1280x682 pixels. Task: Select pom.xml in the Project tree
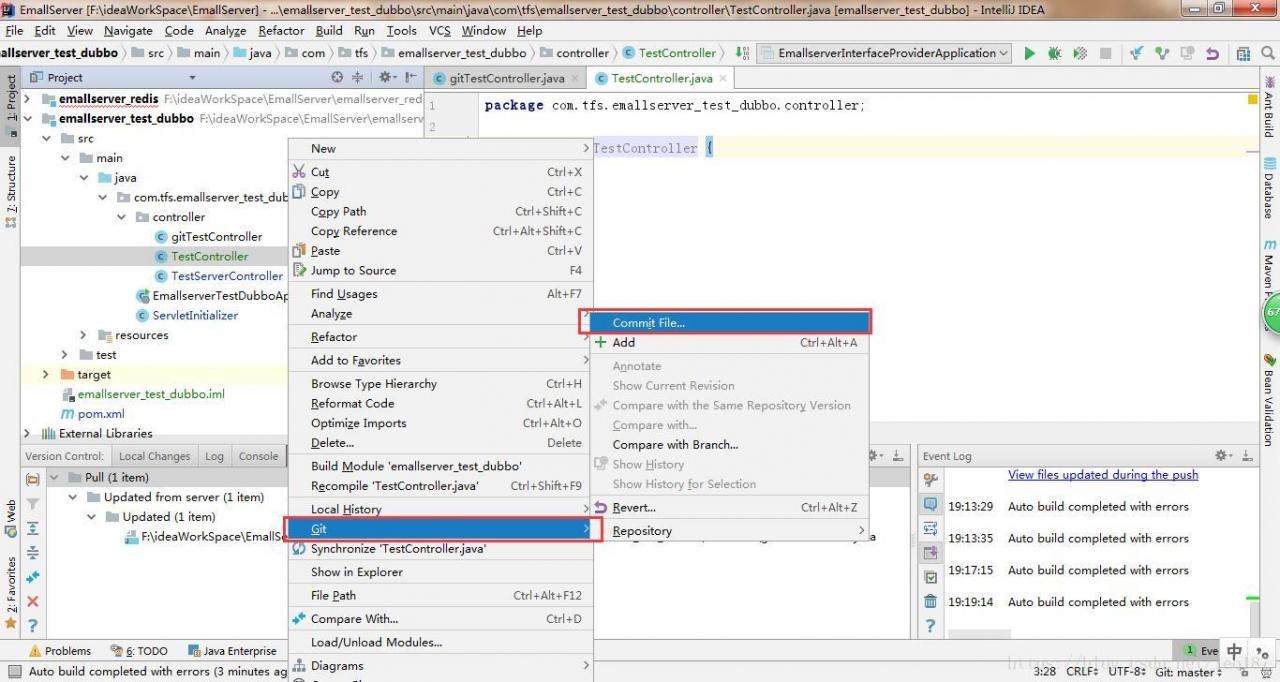(101, 414)
